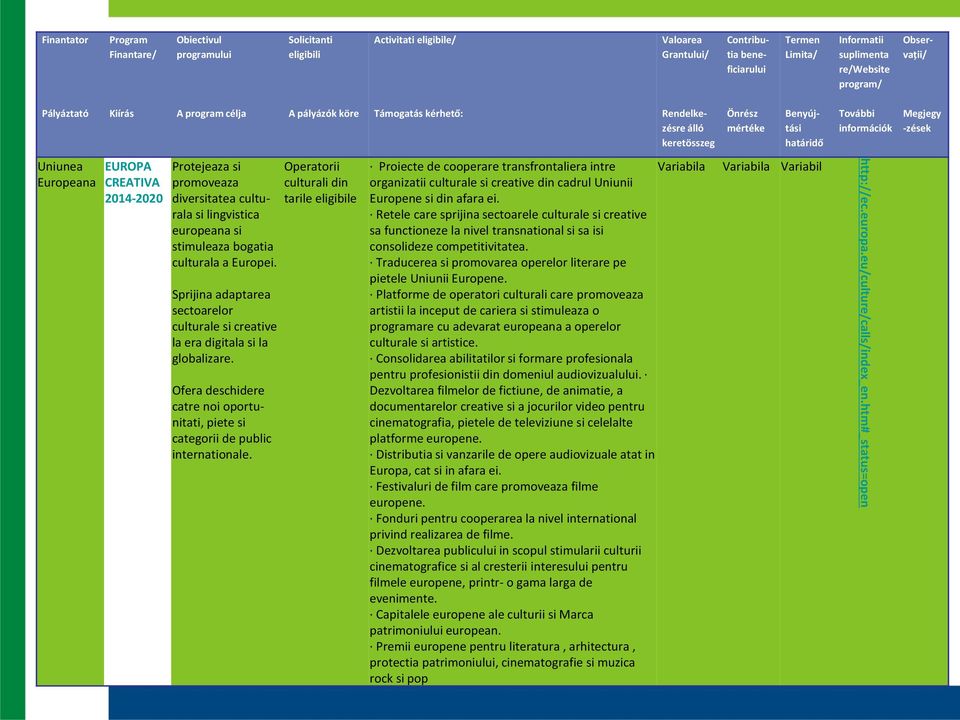Click the 'Uniunea Europeana' cell
Image resolution: width=960 pixels, height=720 pixels.
coord(66,174)
